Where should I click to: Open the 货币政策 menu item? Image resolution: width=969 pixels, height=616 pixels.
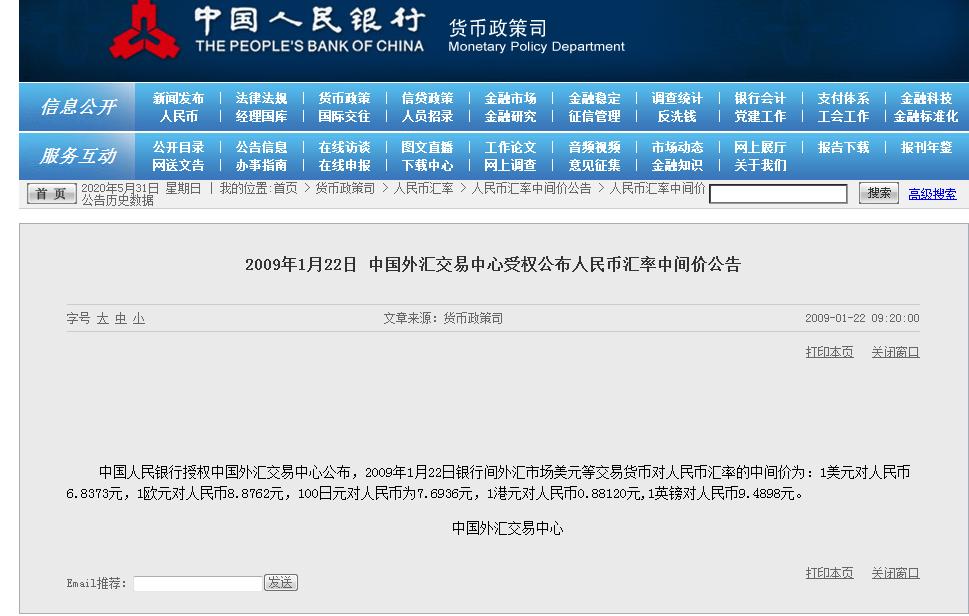(345, 98)
